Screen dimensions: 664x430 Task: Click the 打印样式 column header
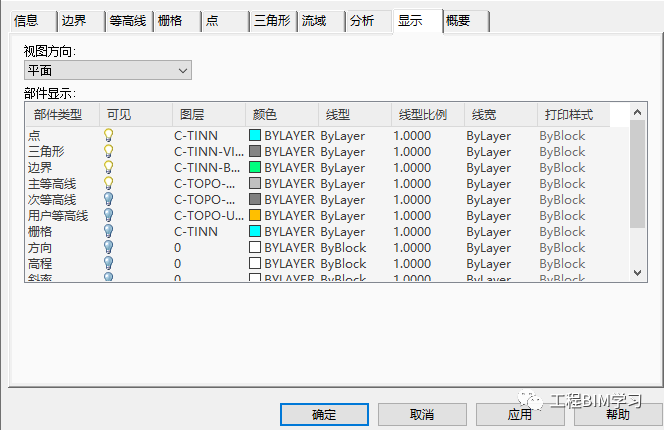pos(573,114)
